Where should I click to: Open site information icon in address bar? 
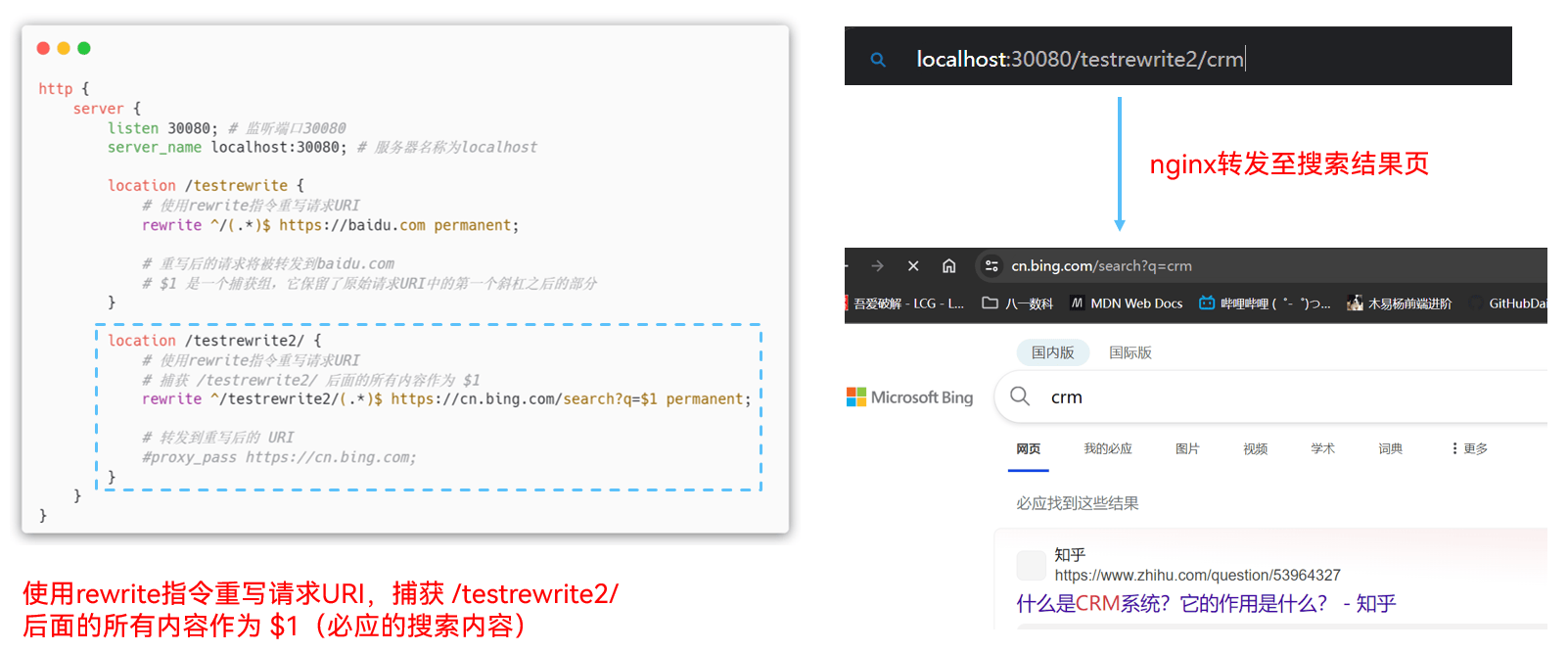[992, 266]
